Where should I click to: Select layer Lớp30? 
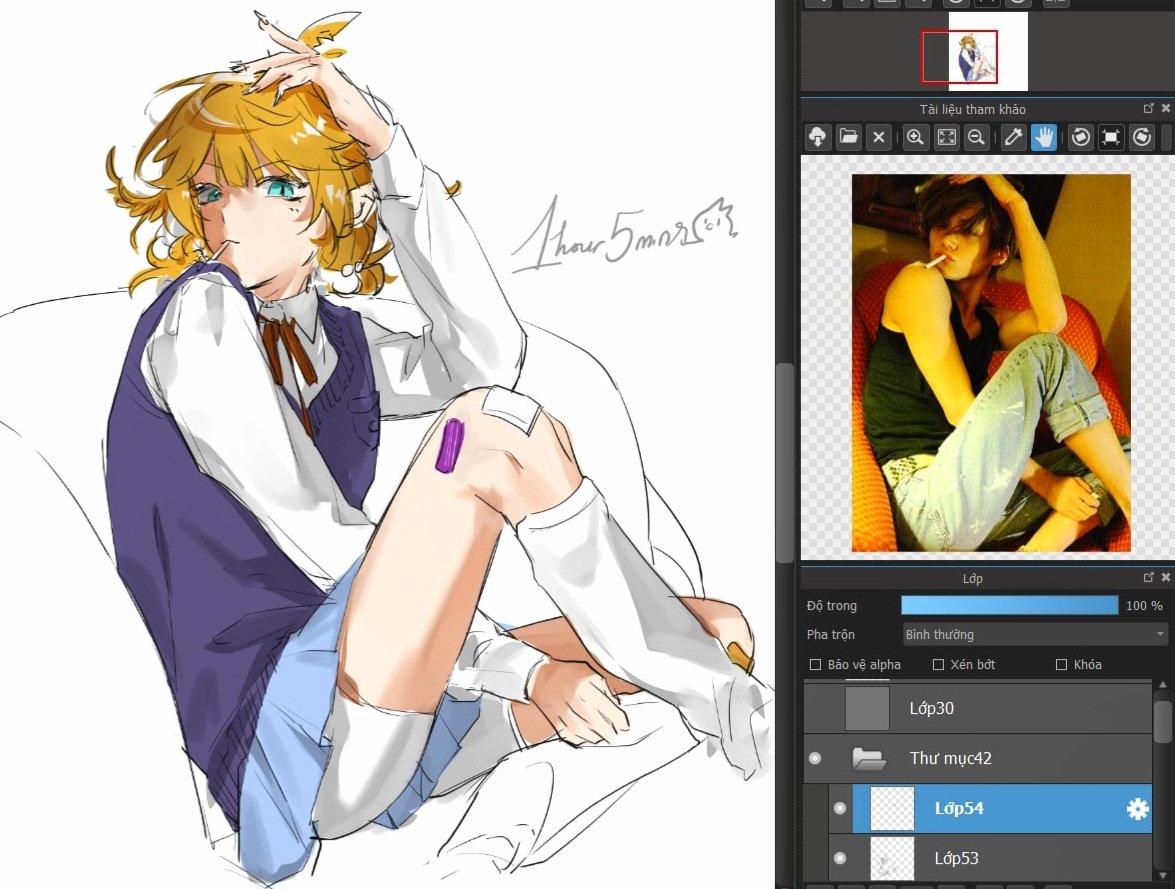click(x=977, y=708)
